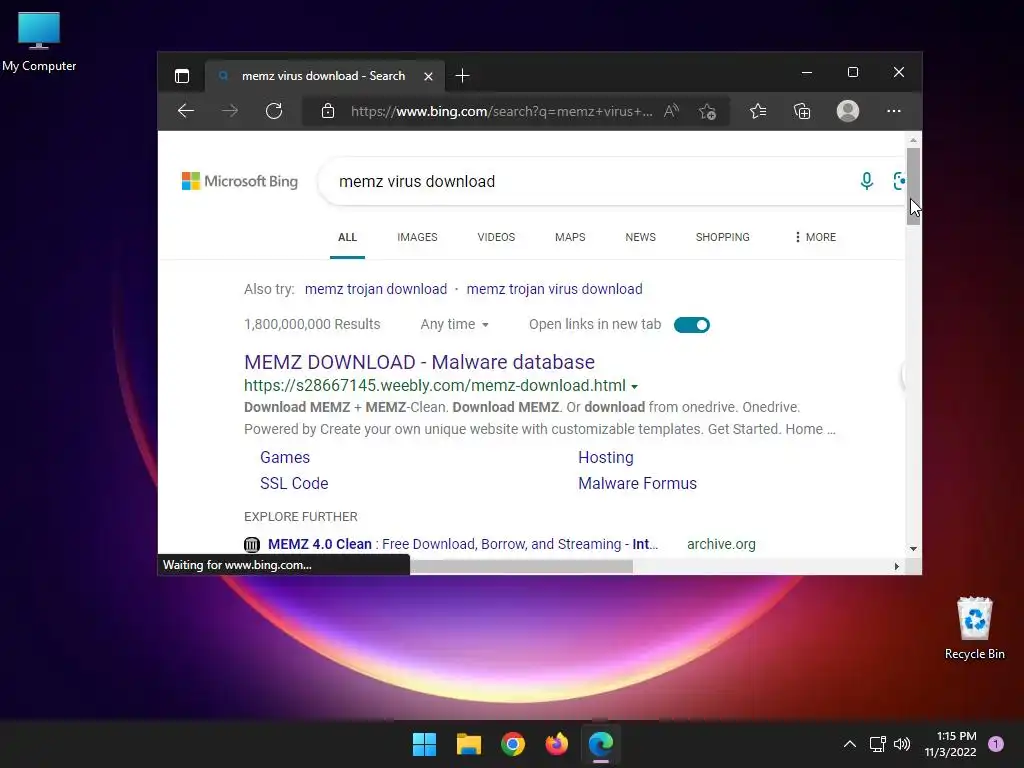
Task: Click the Microsoft Bing logo
Action: (x=240, y=181)
